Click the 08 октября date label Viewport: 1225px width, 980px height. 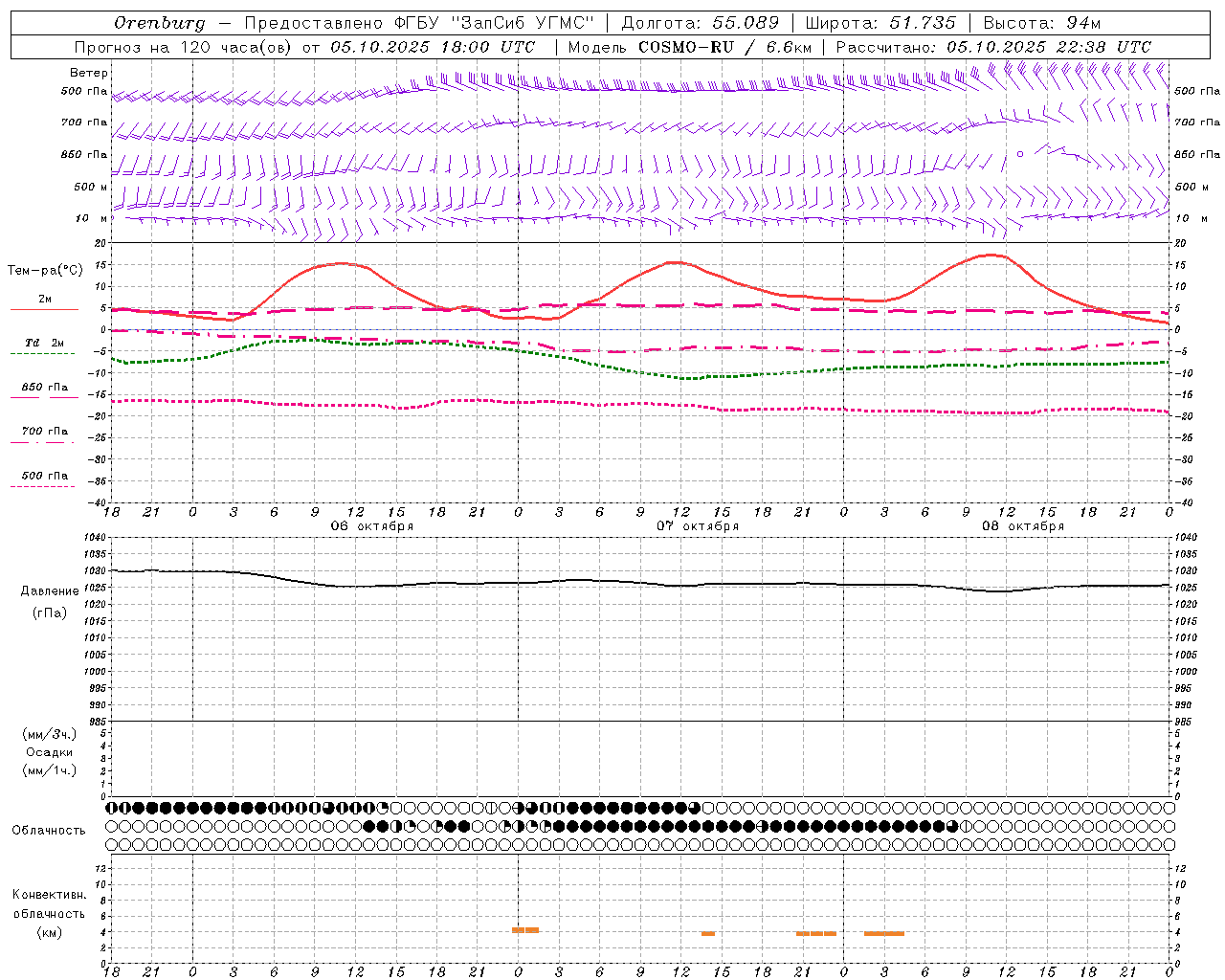pos(1023,525)
